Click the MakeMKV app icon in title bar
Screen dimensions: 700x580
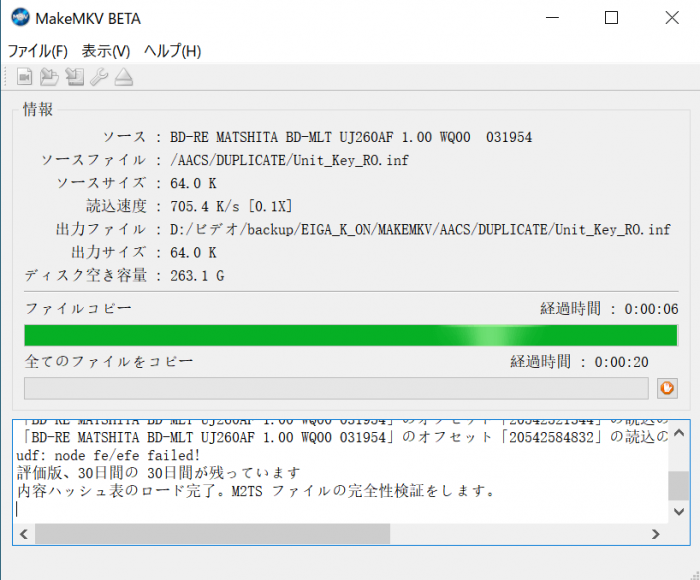(20, 18)
